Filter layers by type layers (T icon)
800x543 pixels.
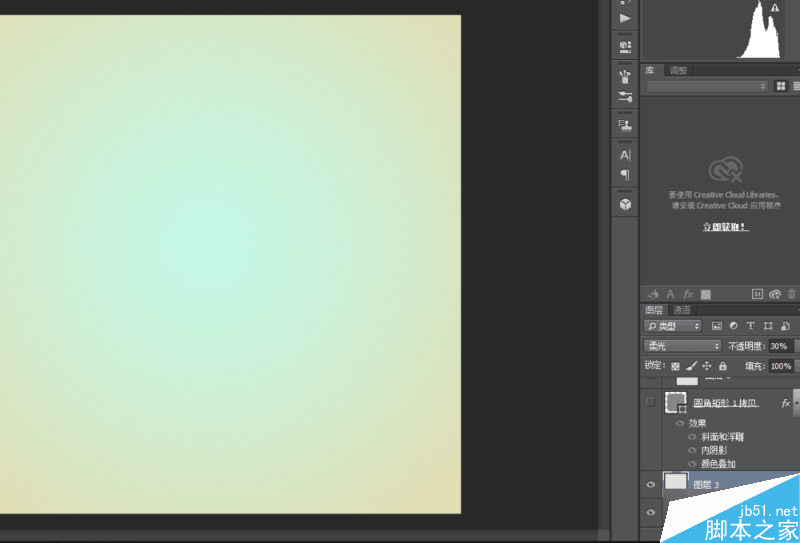[751, 326]
